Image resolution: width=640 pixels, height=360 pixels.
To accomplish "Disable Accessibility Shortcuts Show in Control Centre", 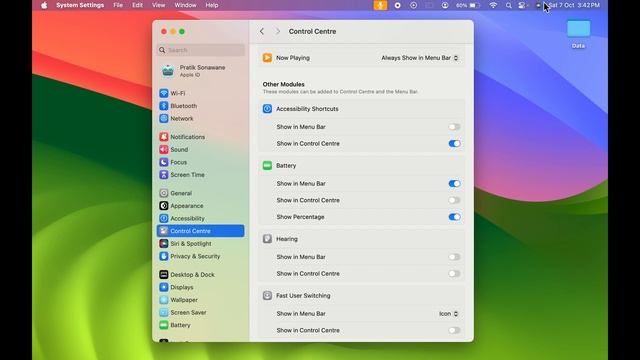I will [454, 144].
